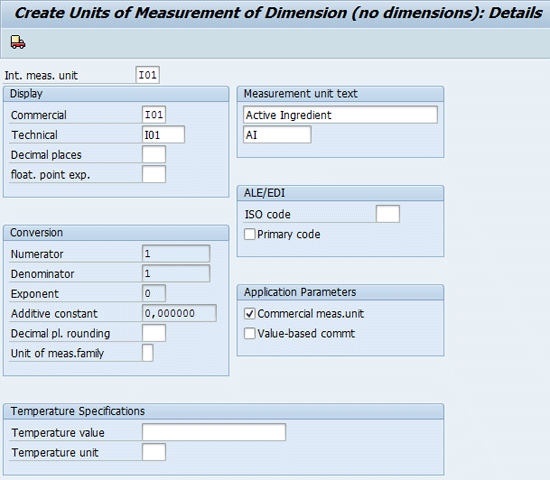
Task: Select the Int. meas. unit field
Action: [148, 75]
